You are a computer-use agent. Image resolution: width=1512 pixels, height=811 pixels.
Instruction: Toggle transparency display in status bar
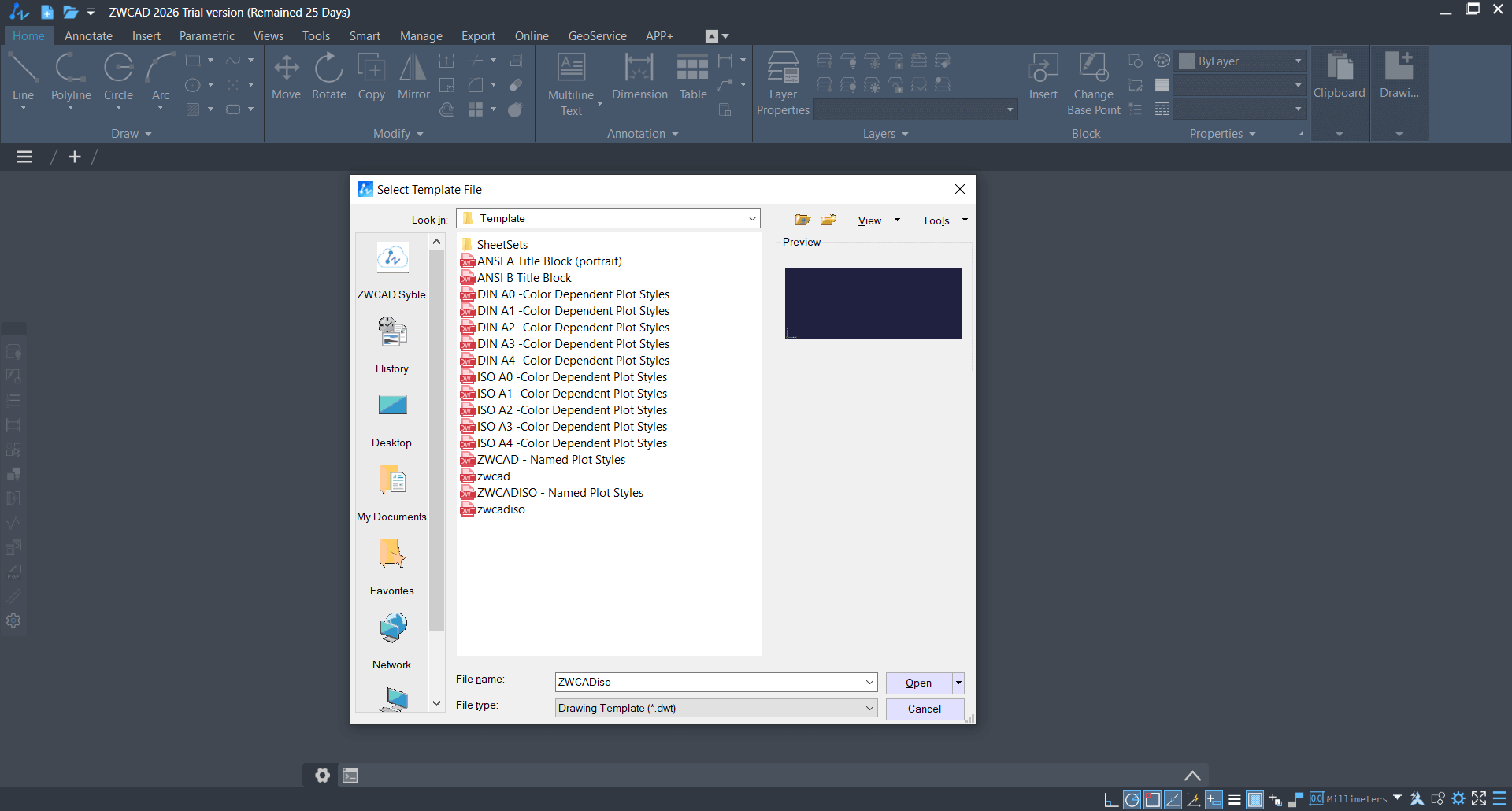tap(1254, 799)
